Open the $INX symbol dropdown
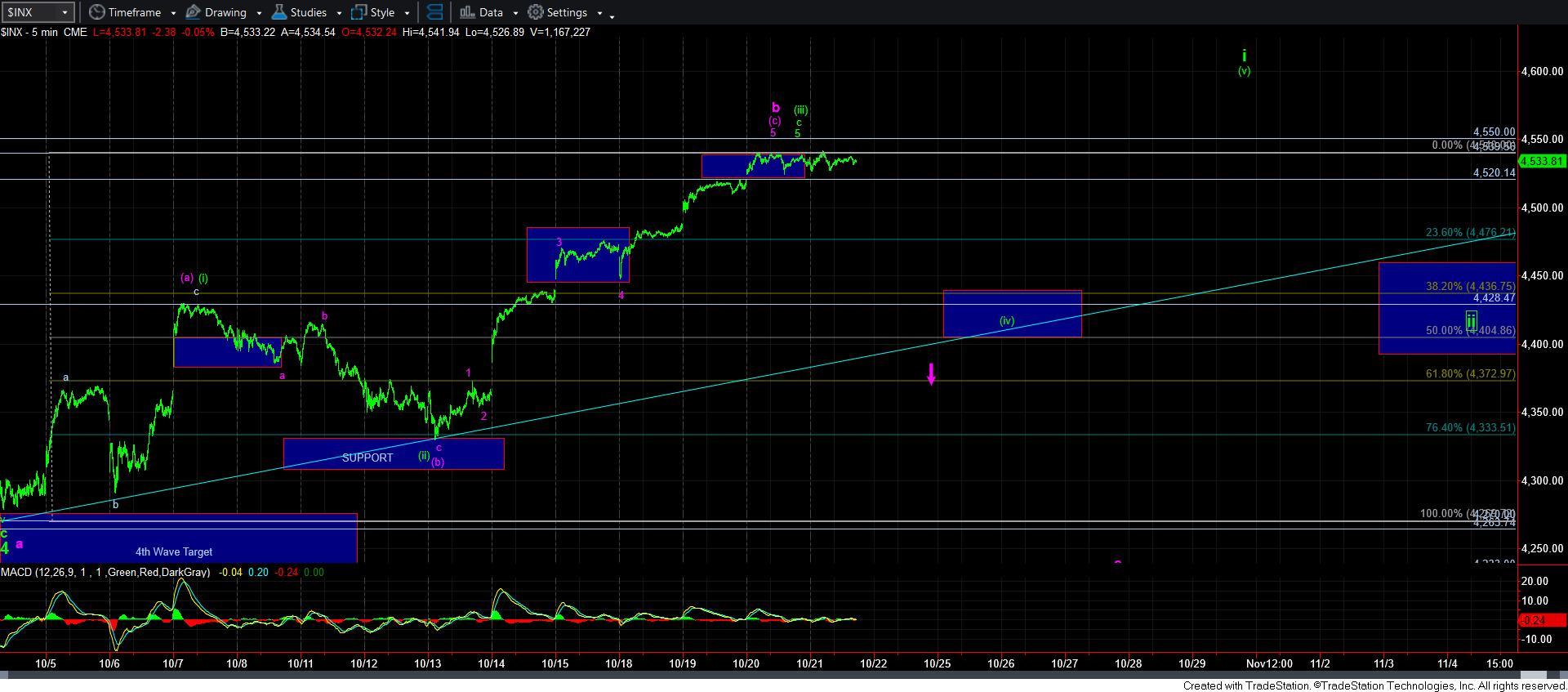Screen dimensions: 1568x692 [x=64, y=12]
